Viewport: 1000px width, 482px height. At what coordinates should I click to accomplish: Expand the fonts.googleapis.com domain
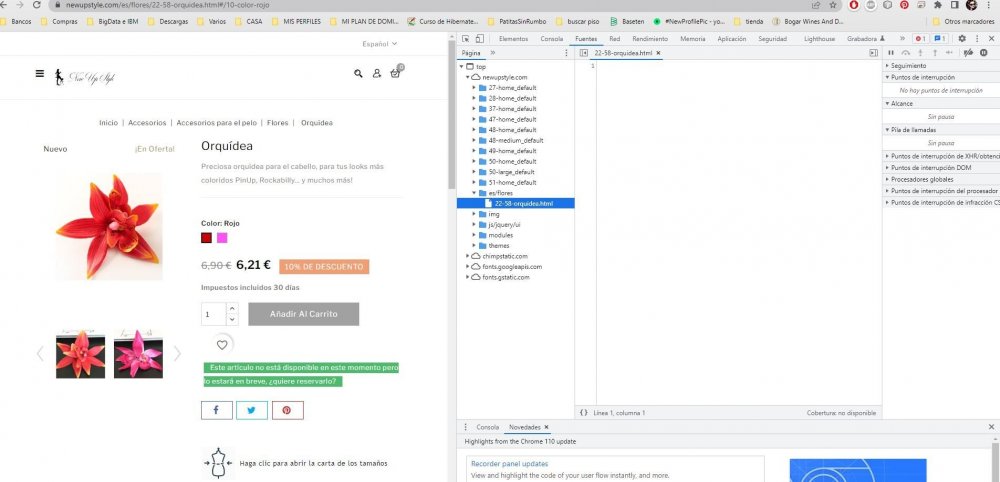point(467,267)
